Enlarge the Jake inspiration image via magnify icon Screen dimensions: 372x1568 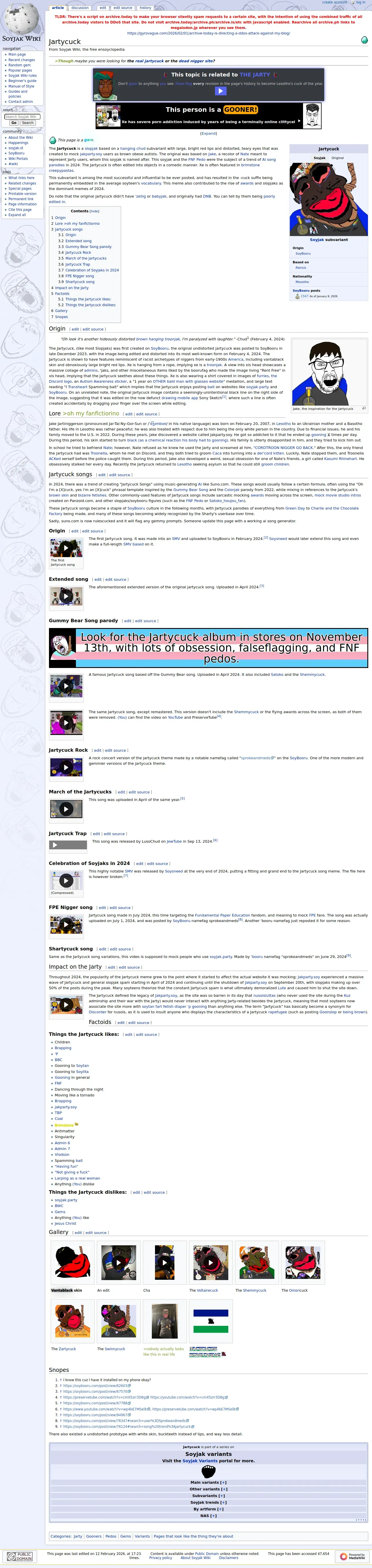click(x=364, y=408)
